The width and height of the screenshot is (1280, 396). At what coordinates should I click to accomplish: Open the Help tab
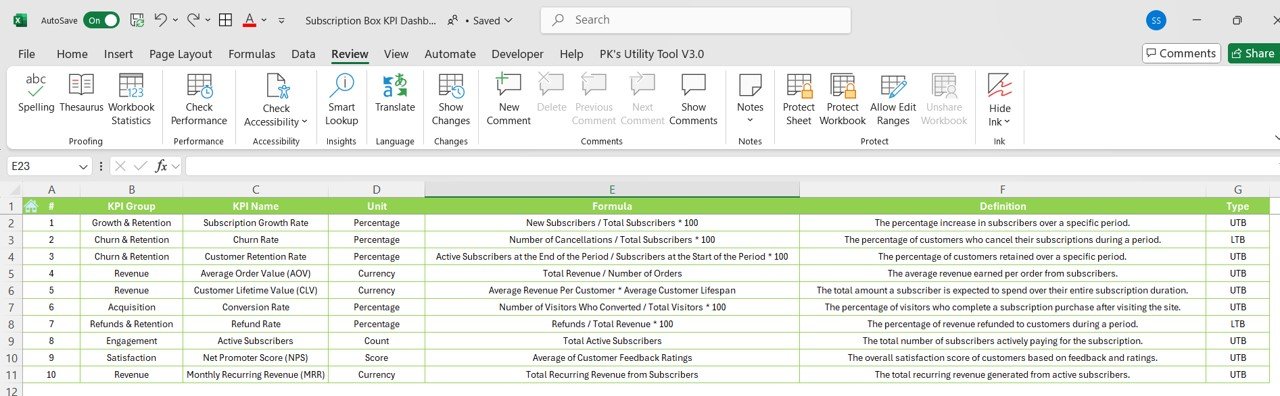pyautogui.click(x=571, y=54)
